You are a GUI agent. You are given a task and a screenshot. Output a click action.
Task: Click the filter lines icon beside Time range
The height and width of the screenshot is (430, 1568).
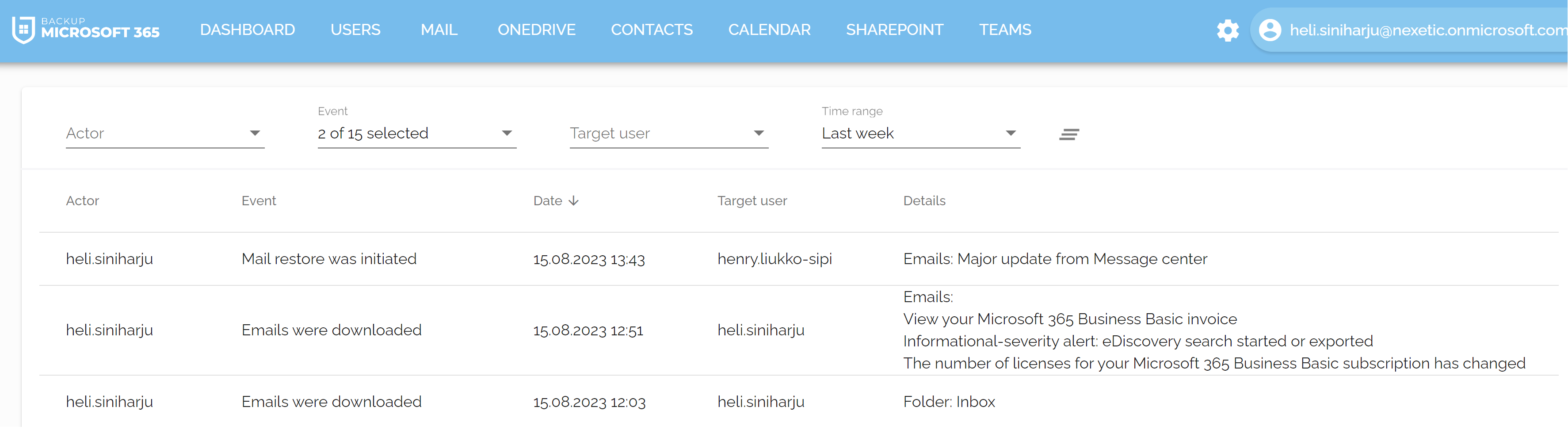(x=1069, y=134)
